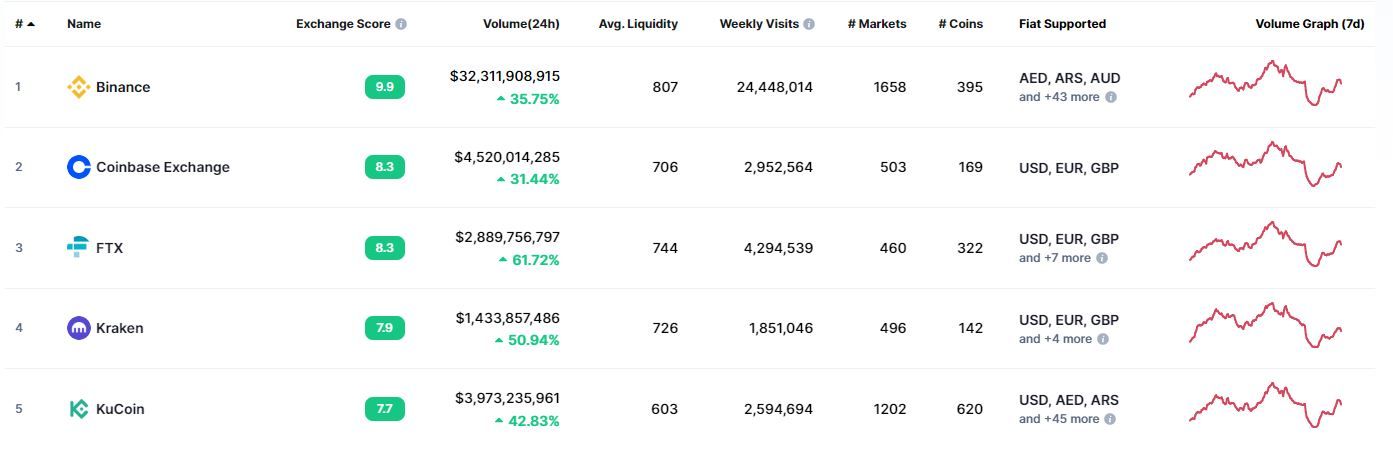This screenshot has height=449, width=1393.
Task: Click FTX volume $2,889,756,797
Action: [x=507, y=237]
